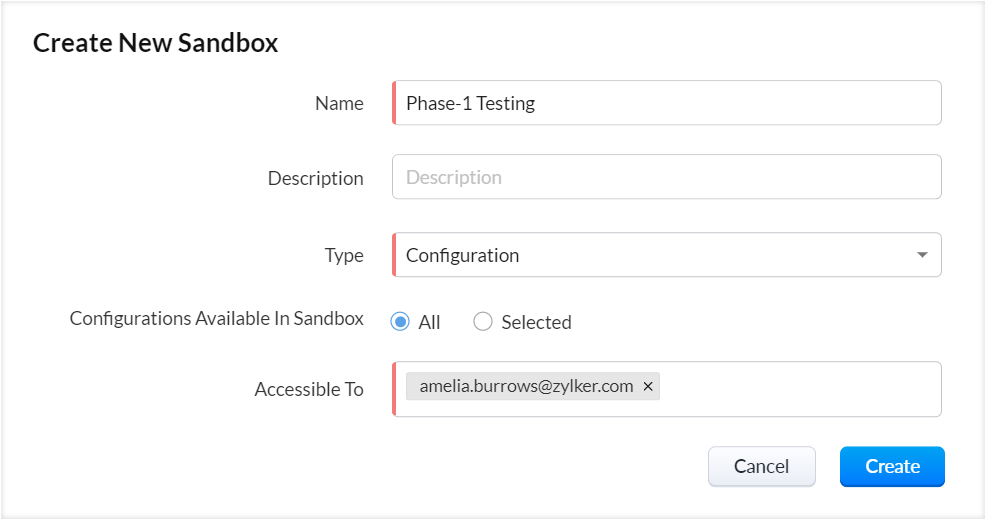Click the blue Create button

(x=892, y=466)
